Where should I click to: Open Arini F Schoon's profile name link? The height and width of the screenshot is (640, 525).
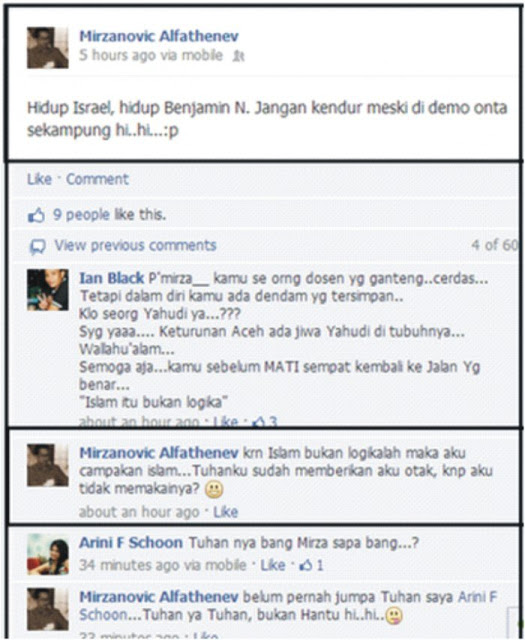[x=131, y=543]
